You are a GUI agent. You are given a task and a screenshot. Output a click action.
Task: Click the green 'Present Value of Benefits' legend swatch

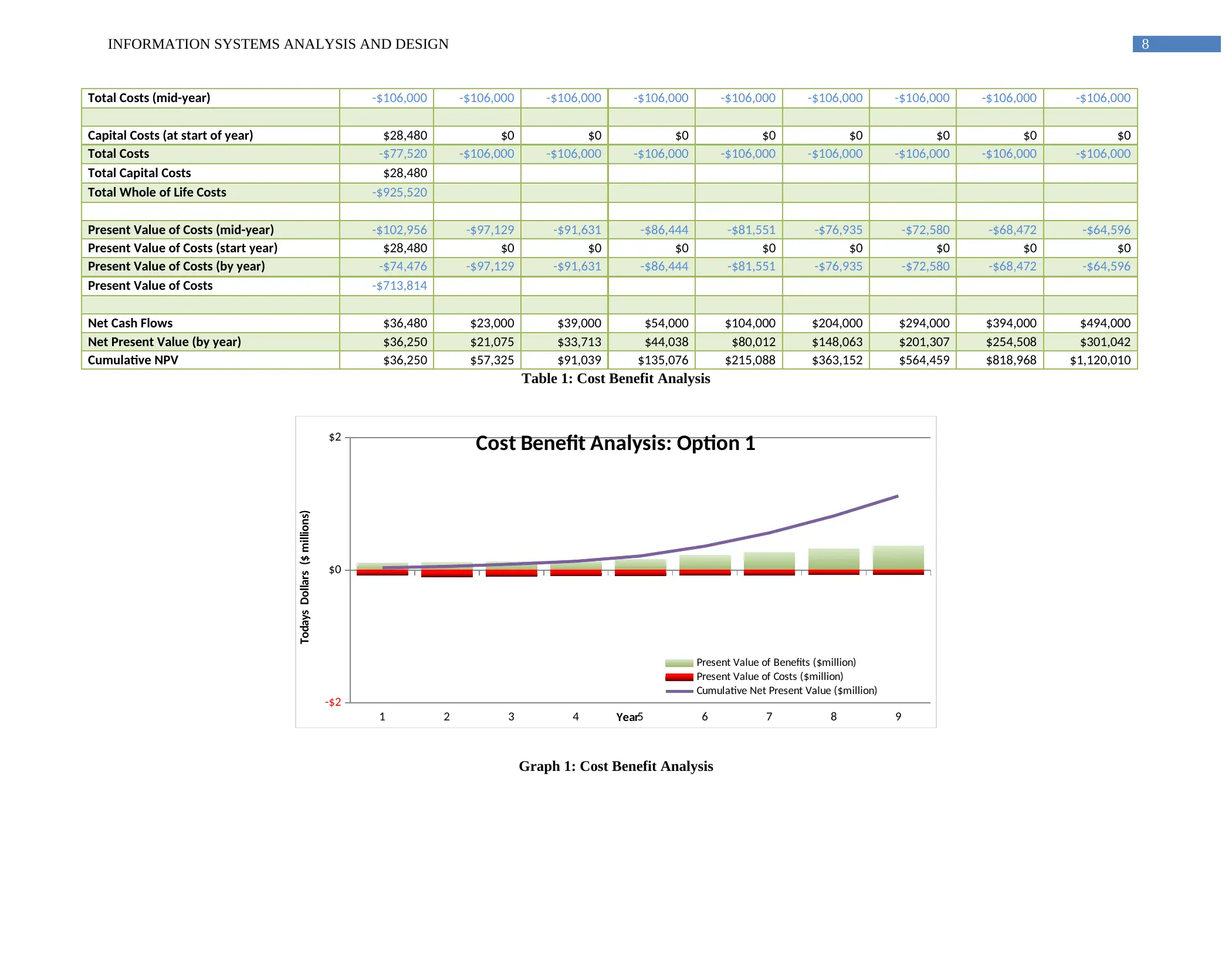pos(679,663)
